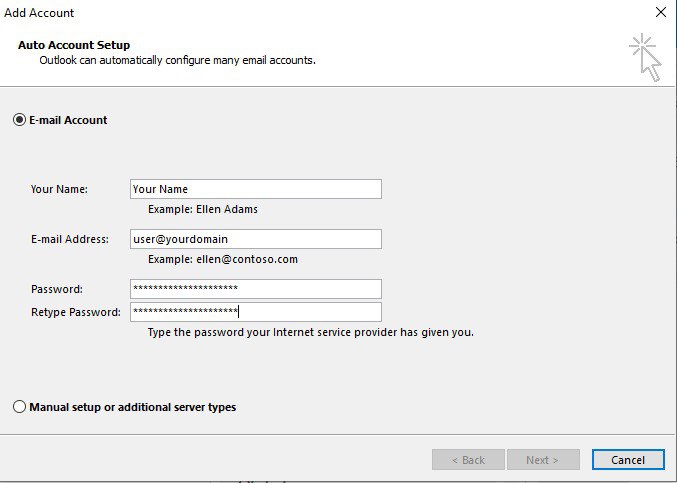Image resolution: width=677 pixels, height=483 pixels.
Task: Select the E-mail Account radio option
Action: [19, 120]
